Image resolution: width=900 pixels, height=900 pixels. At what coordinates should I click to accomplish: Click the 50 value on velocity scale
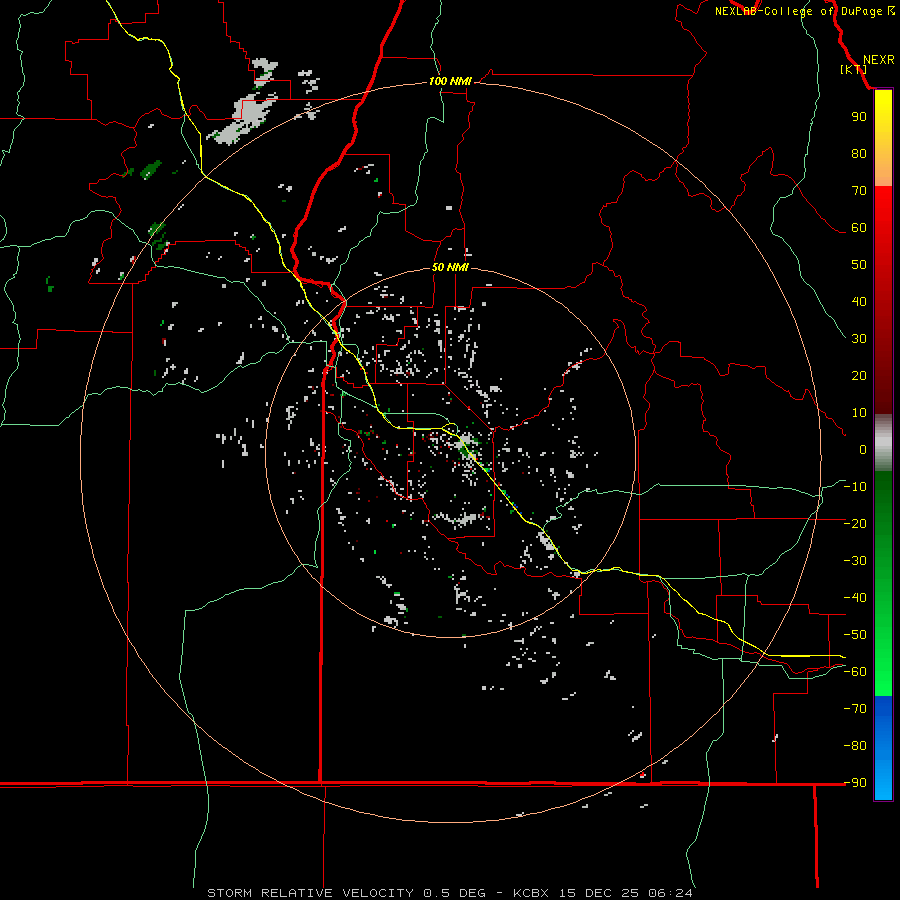(x=859, y=265)
